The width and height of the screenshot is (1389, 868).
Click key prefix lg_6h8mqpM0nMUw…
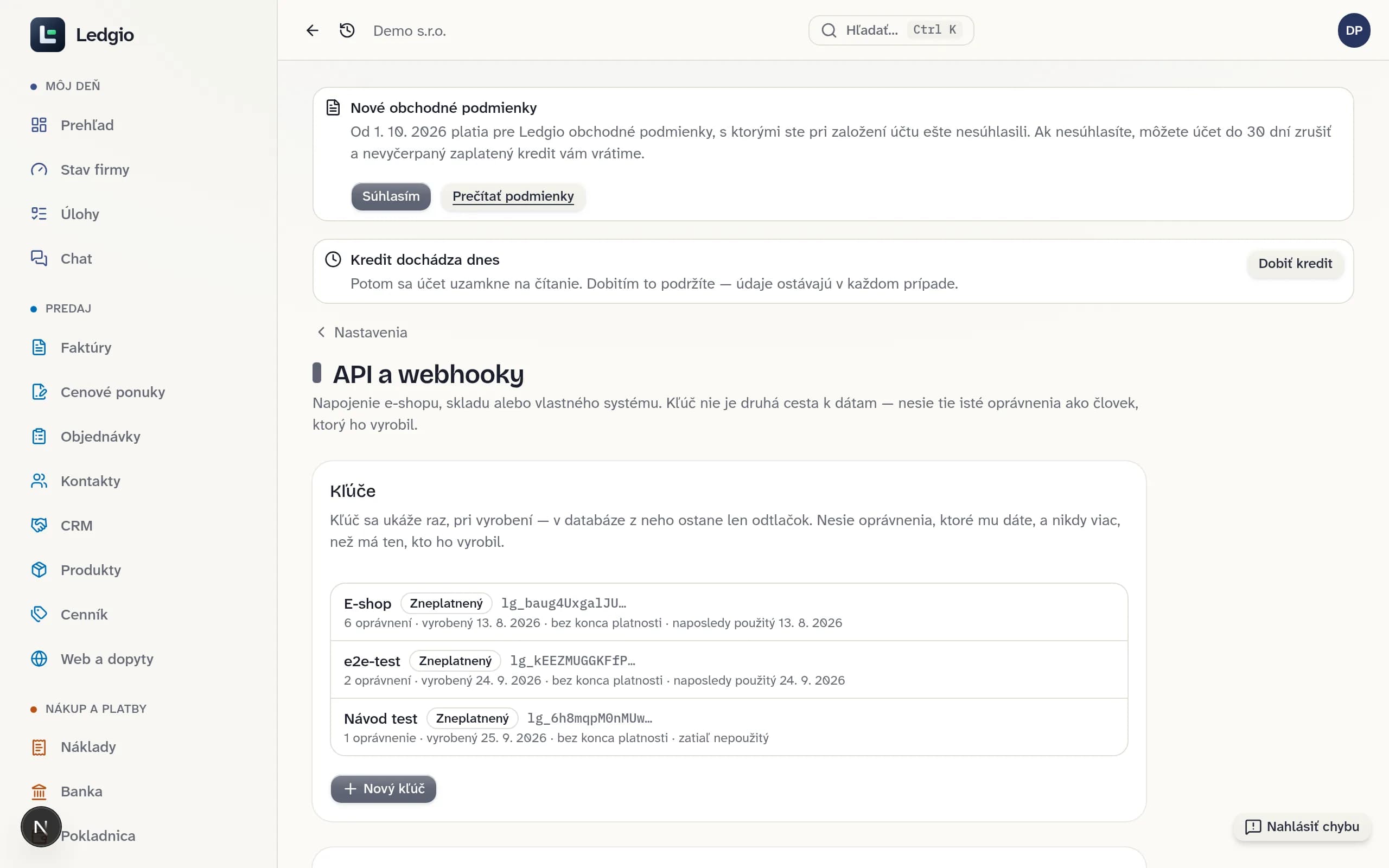[589, 718]
